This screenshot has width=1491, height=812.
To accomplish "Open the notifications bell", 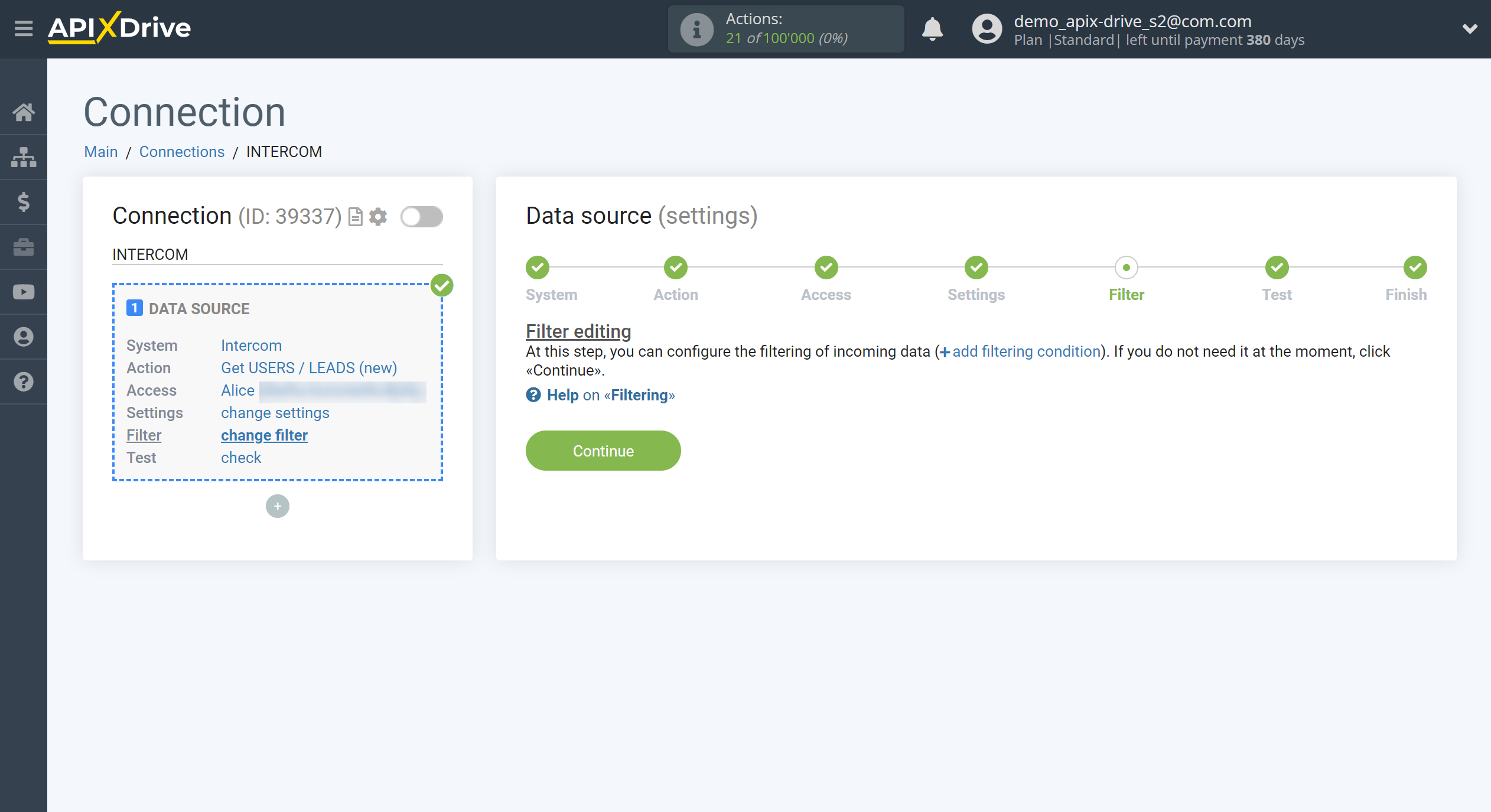I will coord(932,28).
